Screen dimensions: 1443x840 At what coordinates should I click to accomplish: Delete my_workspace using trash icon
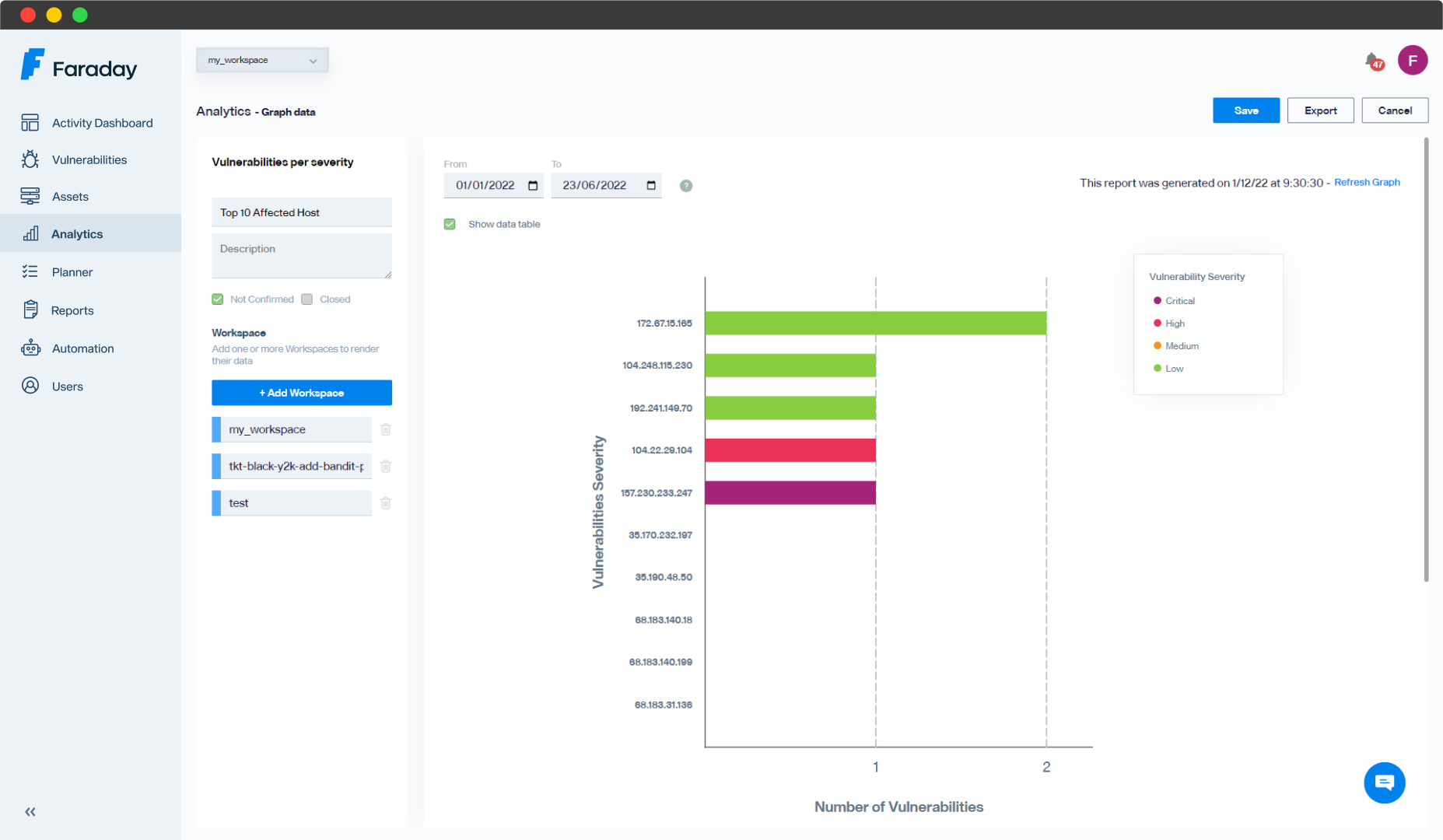(386, 429)
